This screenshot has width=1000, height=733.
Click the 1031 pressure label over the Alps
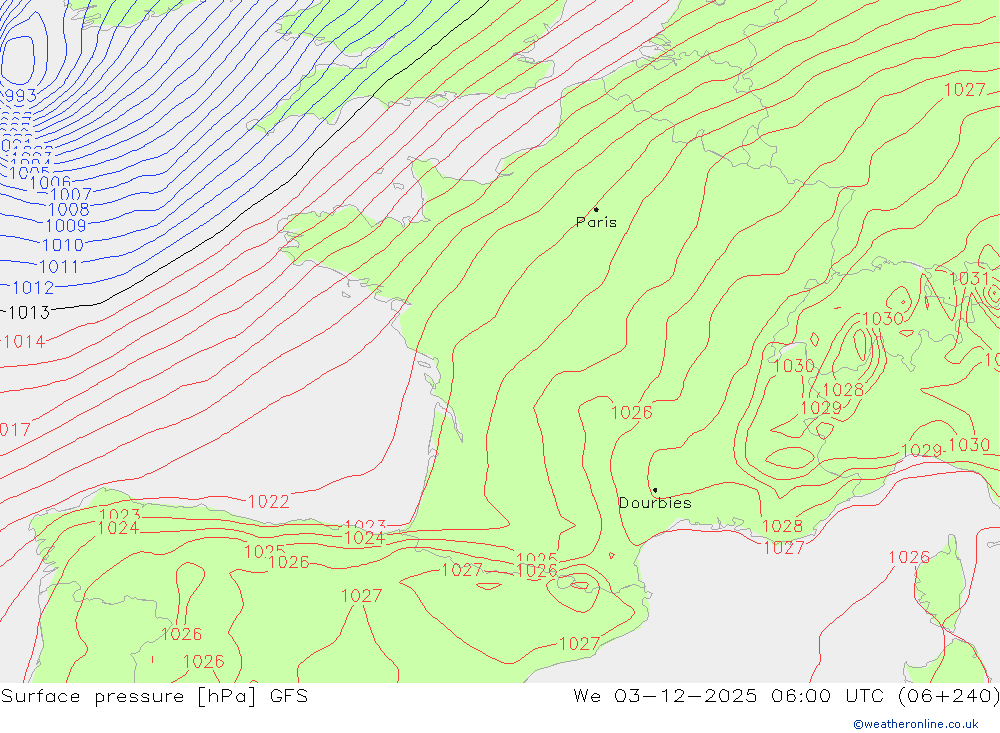tap(969, 279)
